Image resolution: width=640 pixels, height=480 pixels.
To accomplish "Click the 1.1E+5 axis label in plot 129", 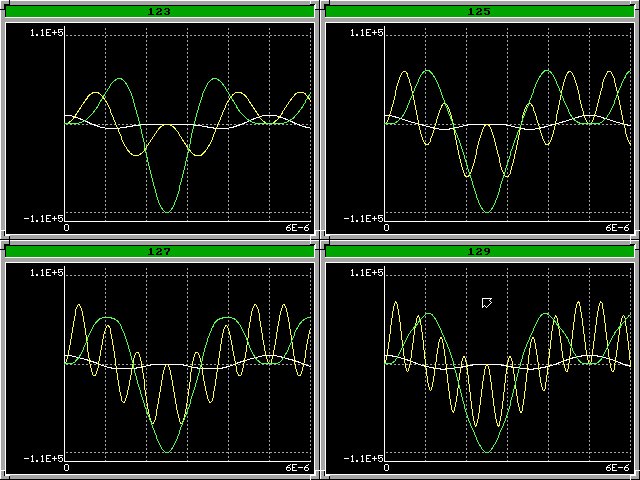I will pyautogui.click(x=366, y=273).
